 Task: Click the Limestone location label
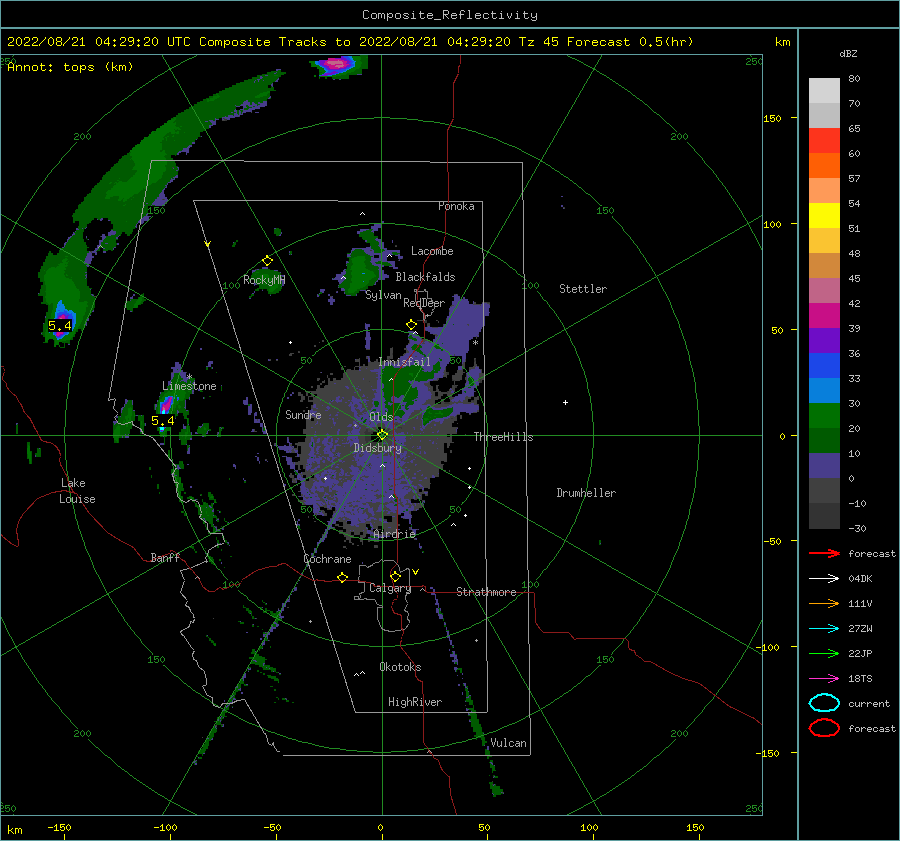click(x=189, y=386)
